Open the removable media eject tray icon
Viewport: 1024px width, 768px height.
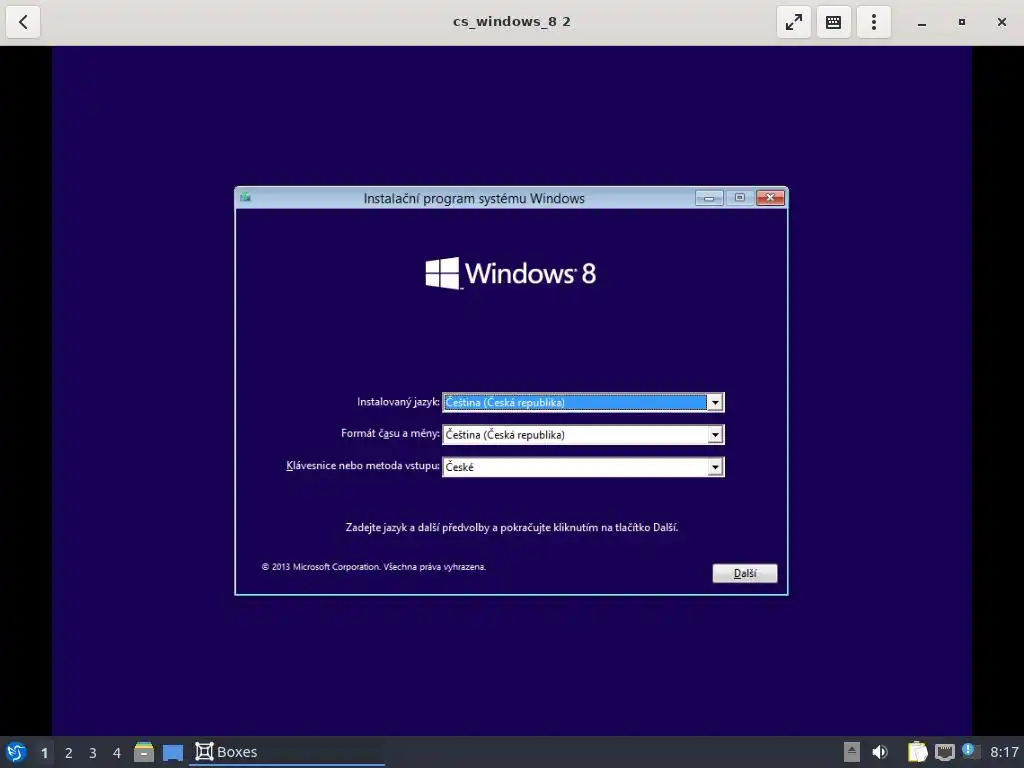(x=852, y=752)
